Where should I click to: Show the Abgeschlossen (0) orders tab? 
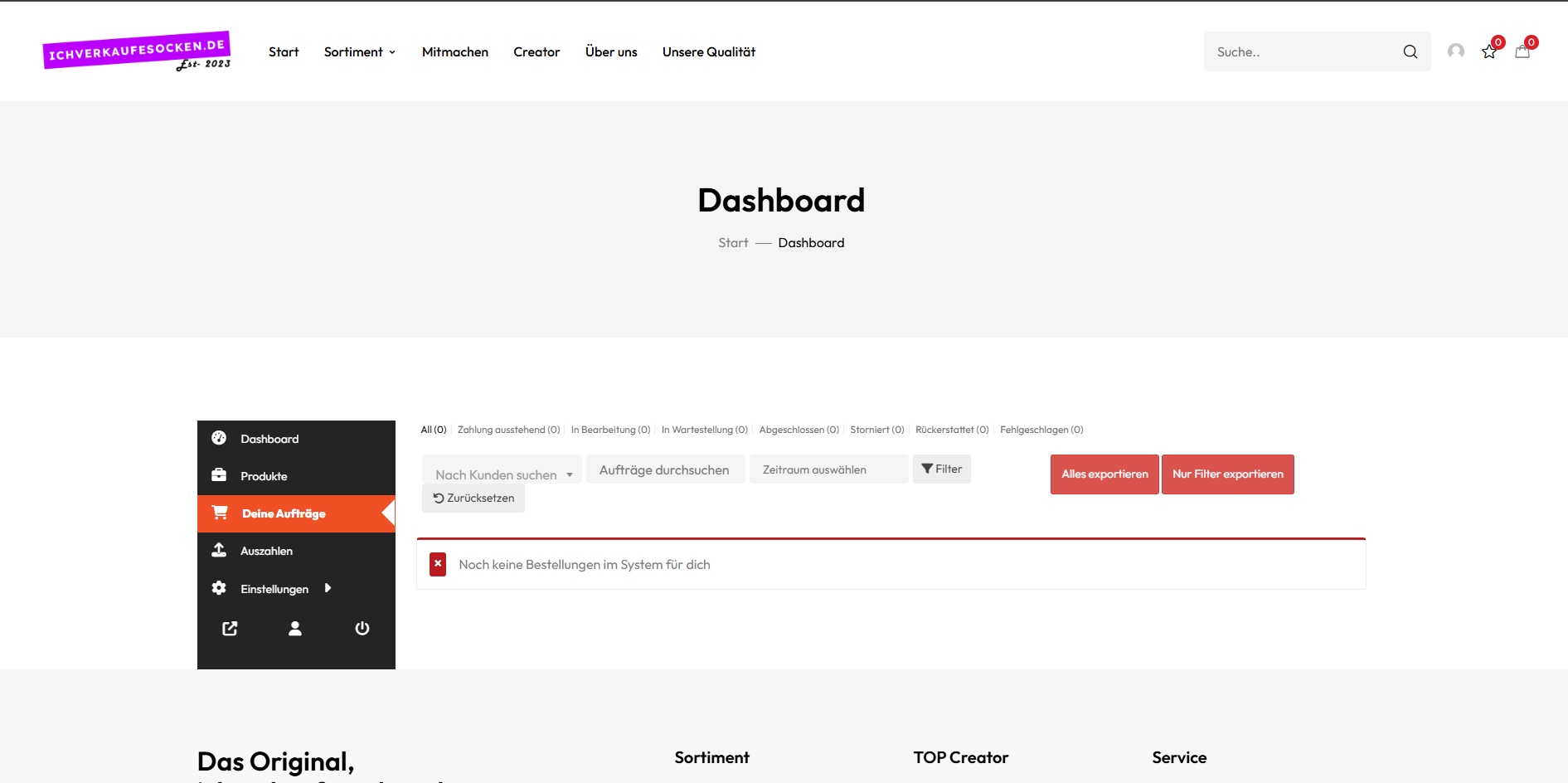pyautogui.click(x=799, y=430)
